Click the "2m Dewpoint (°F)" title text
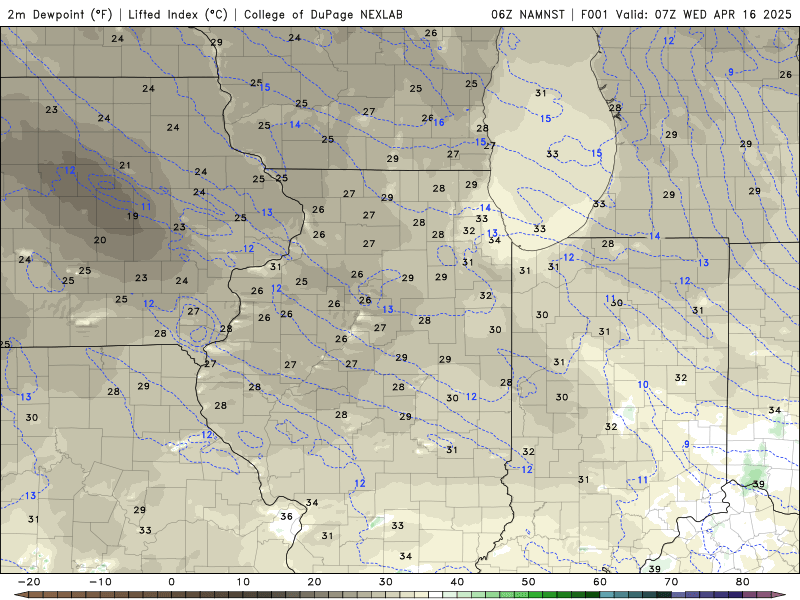The height and width of the screenshot is (600, 800). [60, 14]
